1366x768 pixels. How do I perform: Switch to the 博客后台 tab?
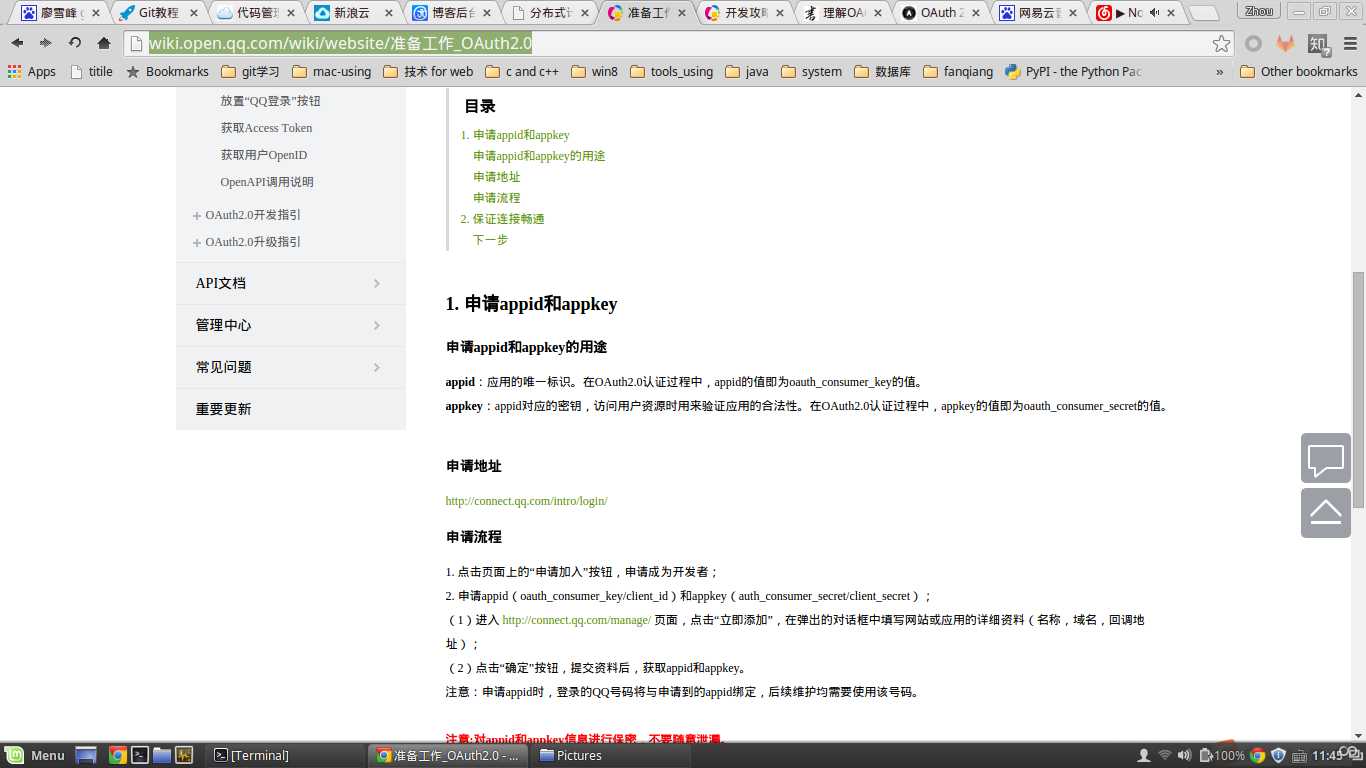[450, 13]
